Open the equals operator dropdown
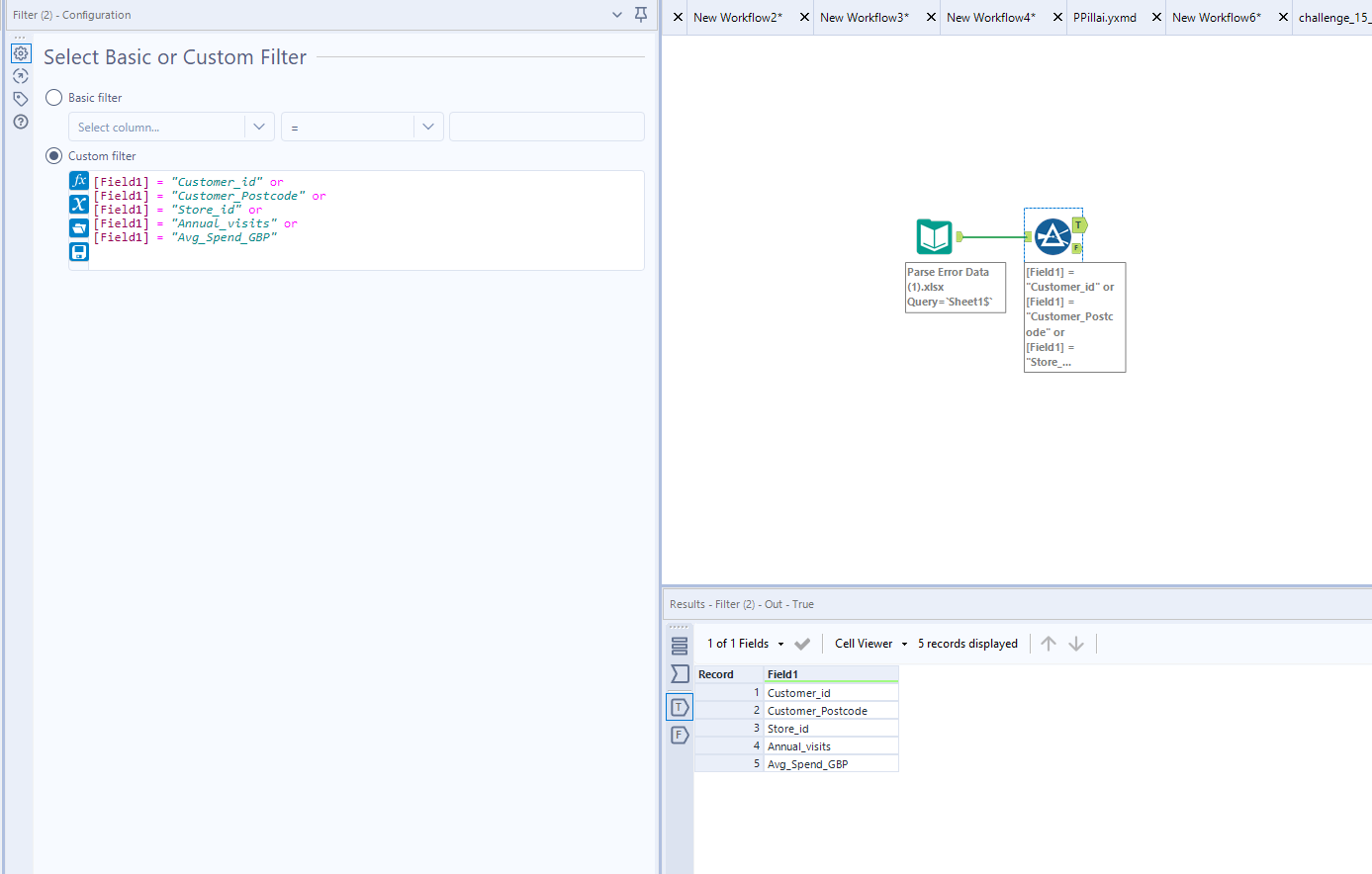This screenshot has width=1372, height=874. (x=427, y=127)
